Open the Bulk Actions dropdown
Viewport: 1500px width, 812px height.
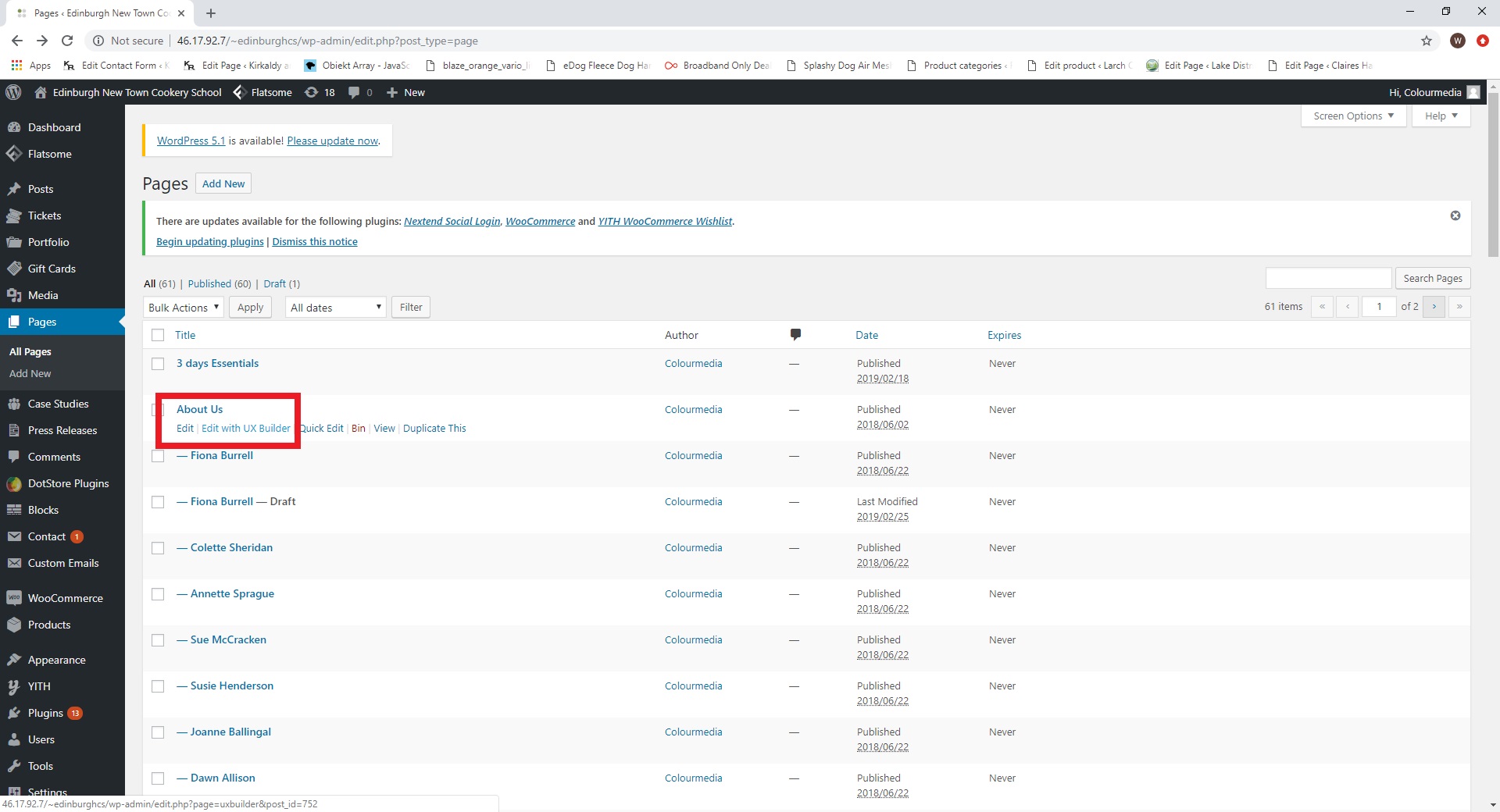pos(183,308)
